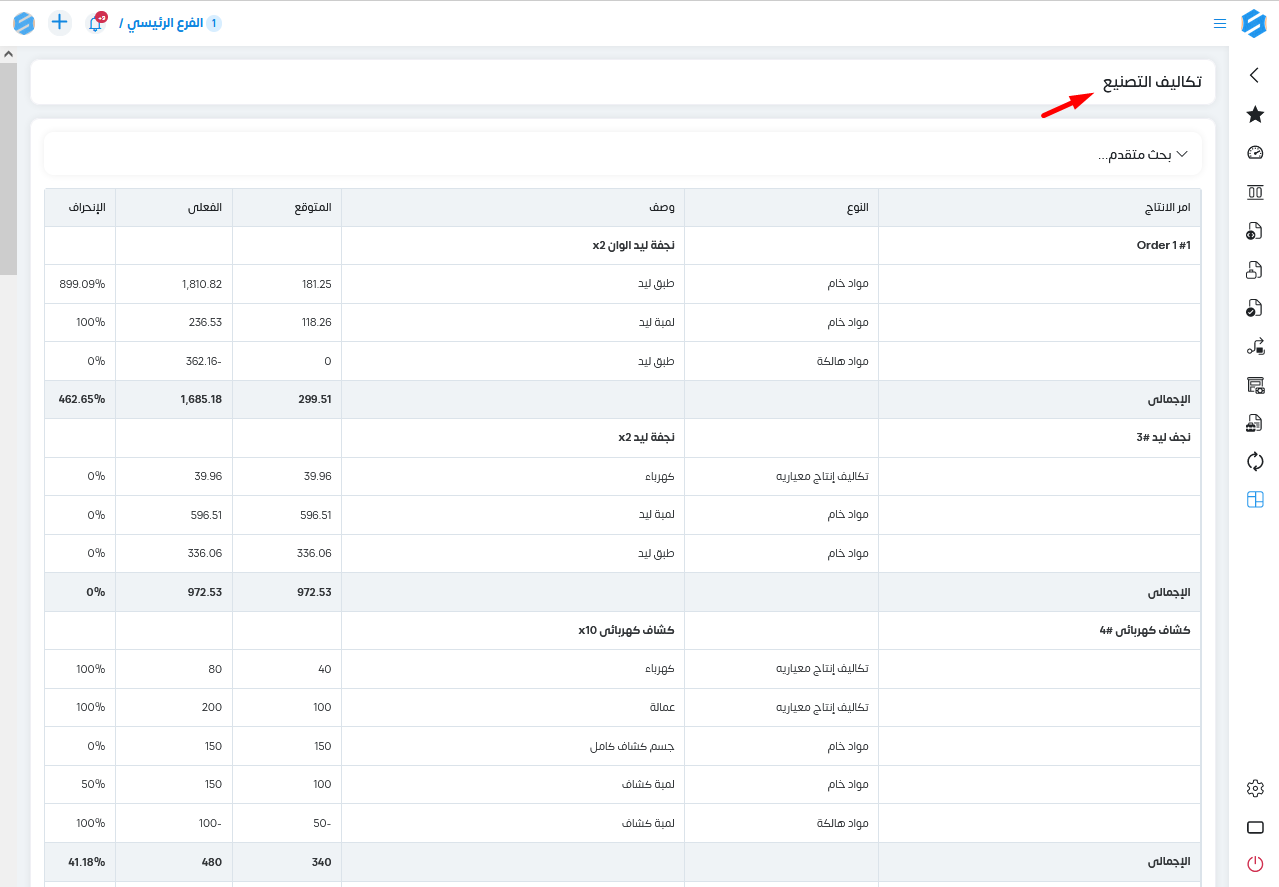
Task: Select the highlighted blue grid sidebar icon
Action: tap(1255, 500)
